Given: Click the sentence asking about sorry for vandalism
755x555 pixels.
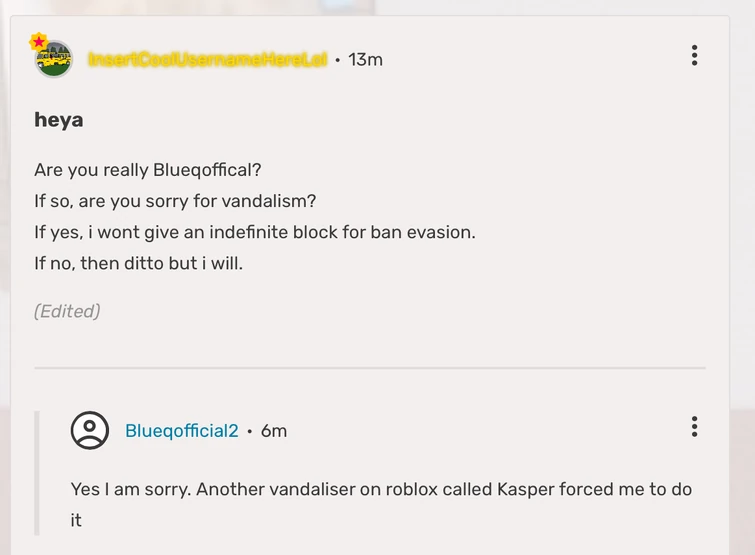Looking at the screenshot, I should pos(175,201).
